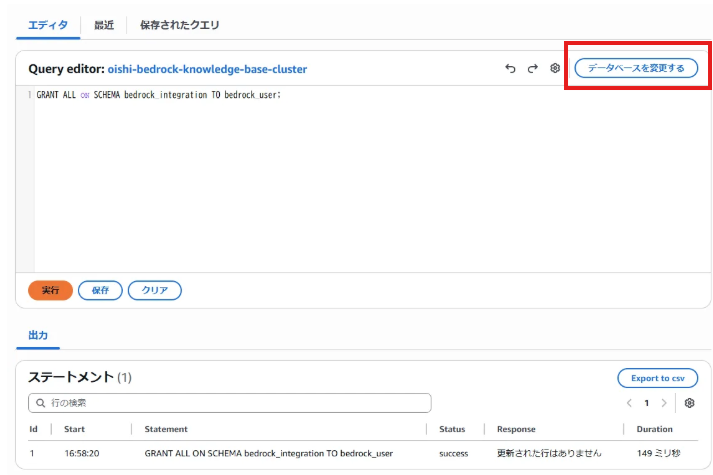The height and width of the screenshot is (475, 713).
Task: Run the query with the 実行 button
Action: [50, 290]
